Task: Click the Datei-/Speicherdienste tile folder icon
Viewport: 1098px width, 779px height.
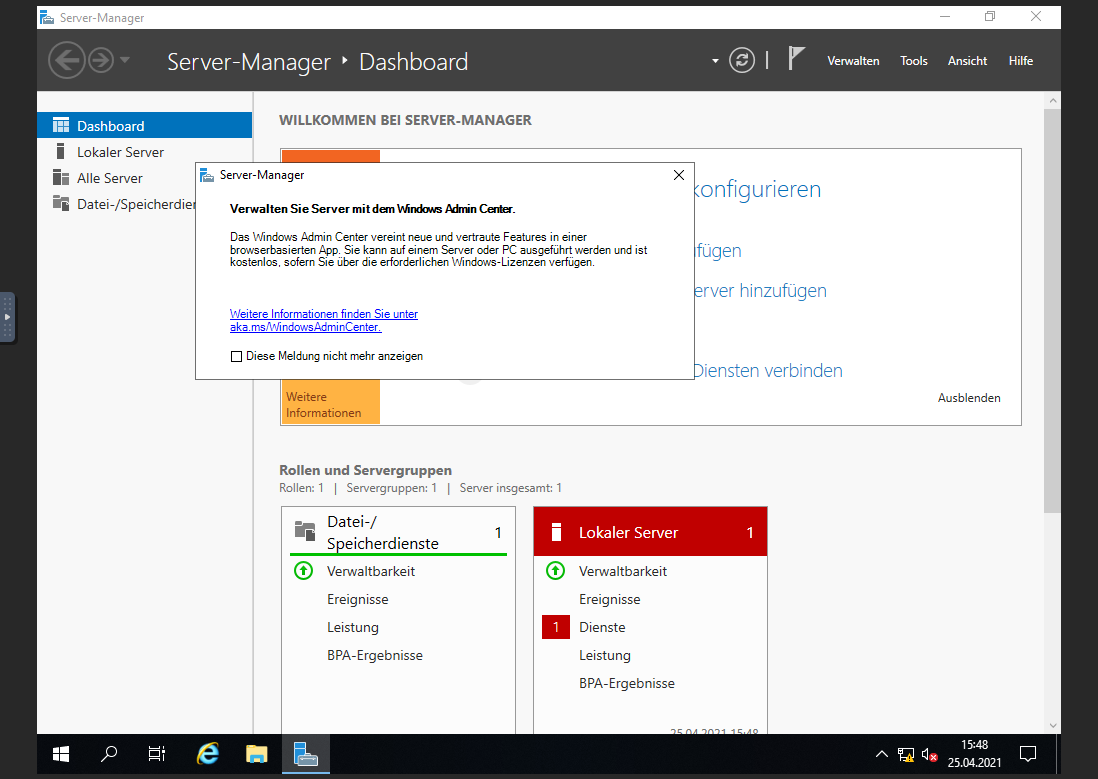Action: pos(305,530)
